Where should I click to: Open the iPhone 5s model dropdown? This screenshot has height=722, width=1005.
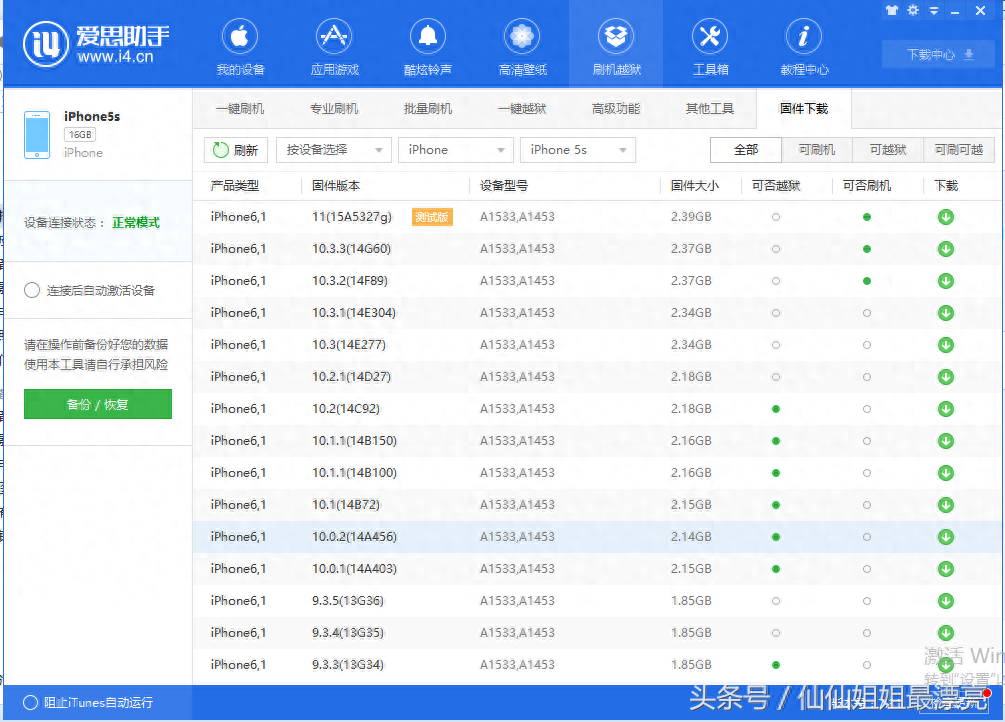click(x=577, y=149)
